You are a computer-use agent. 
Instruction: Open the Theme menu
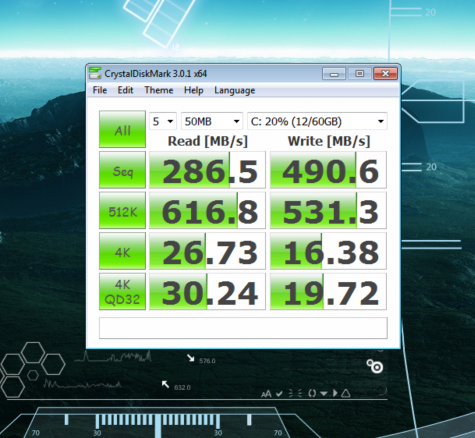pyautogui.click(x=159, y=90)
